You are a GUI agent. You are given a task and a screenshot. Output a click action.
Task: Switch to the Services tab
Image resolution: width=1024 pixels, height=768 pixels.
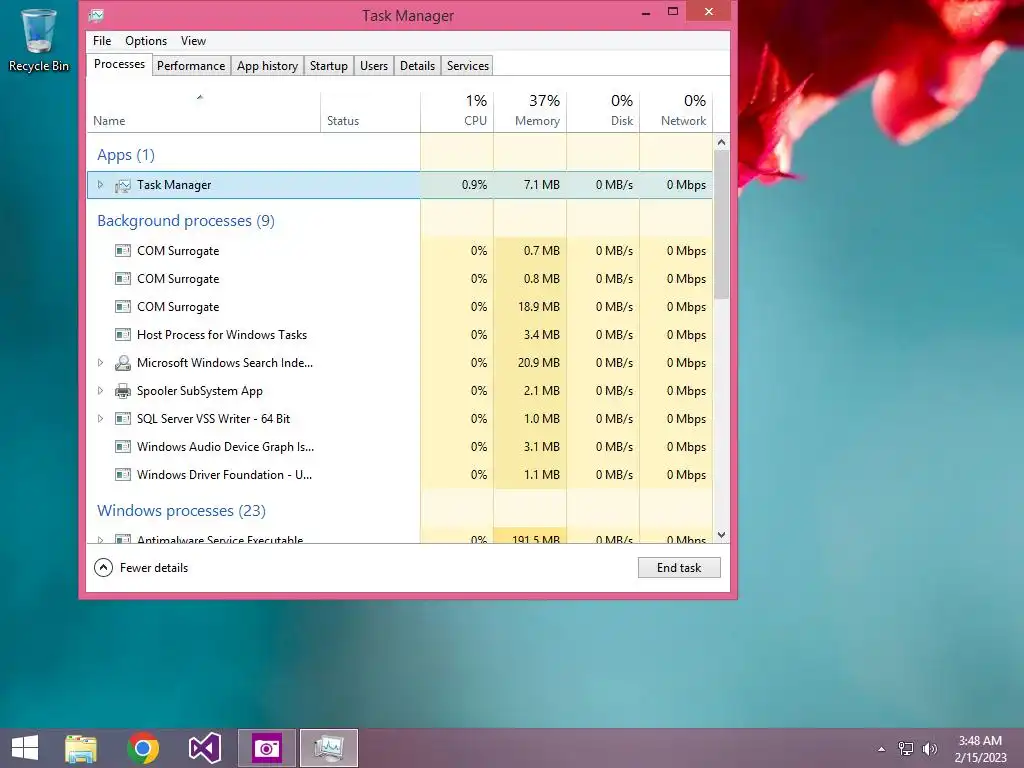click(468, 66)
